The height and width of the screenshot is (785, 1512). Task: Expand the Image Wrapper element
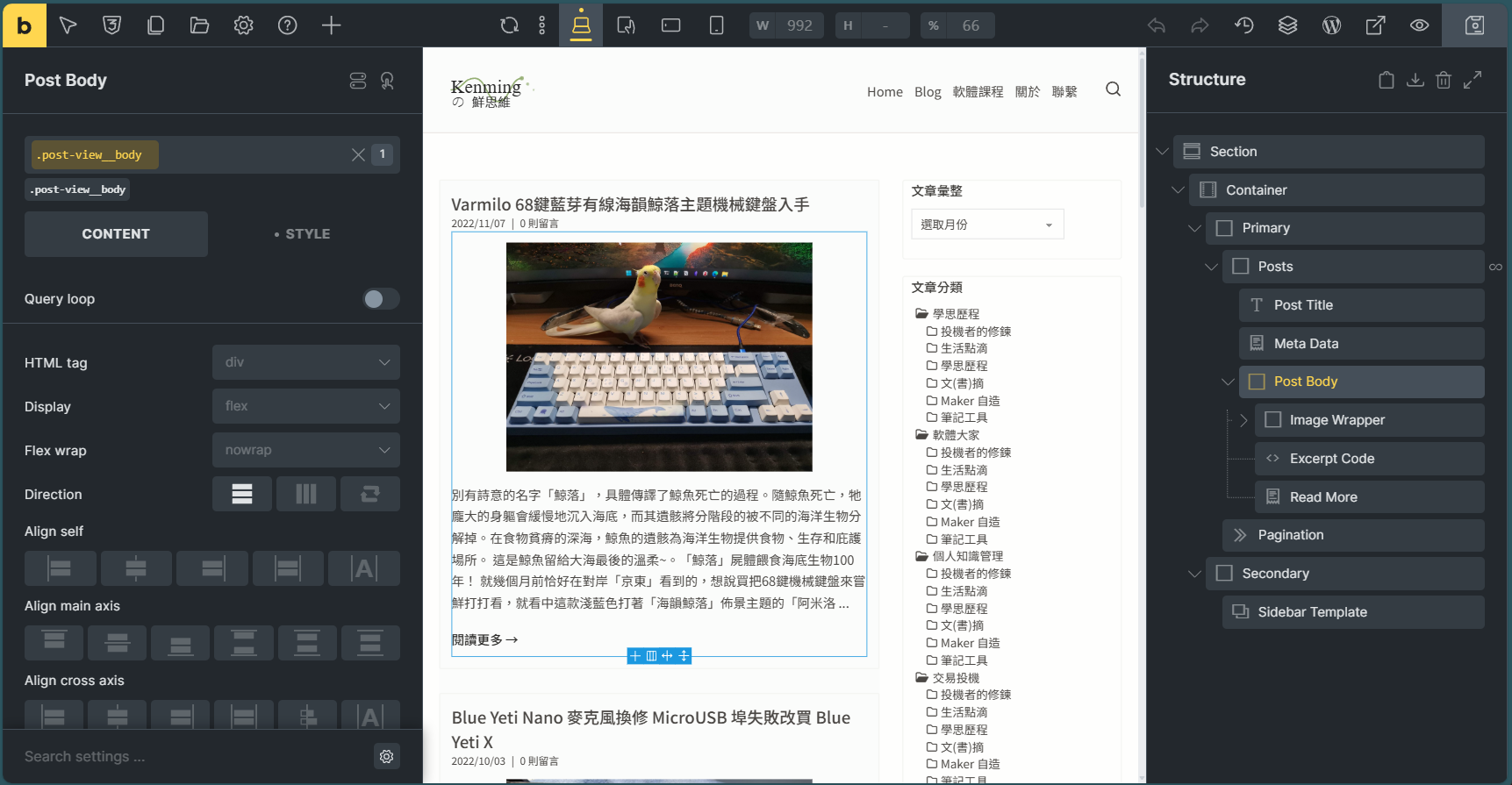pos(1243,420)
